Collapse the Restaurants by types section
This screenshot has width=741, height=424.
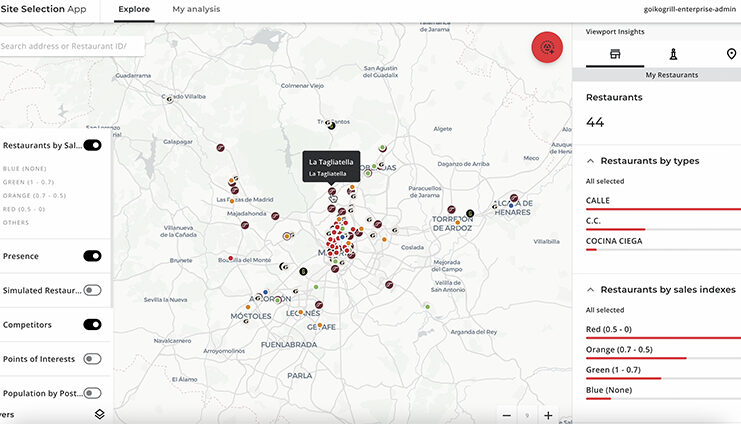pyautogui.click(x=590, y=161)
